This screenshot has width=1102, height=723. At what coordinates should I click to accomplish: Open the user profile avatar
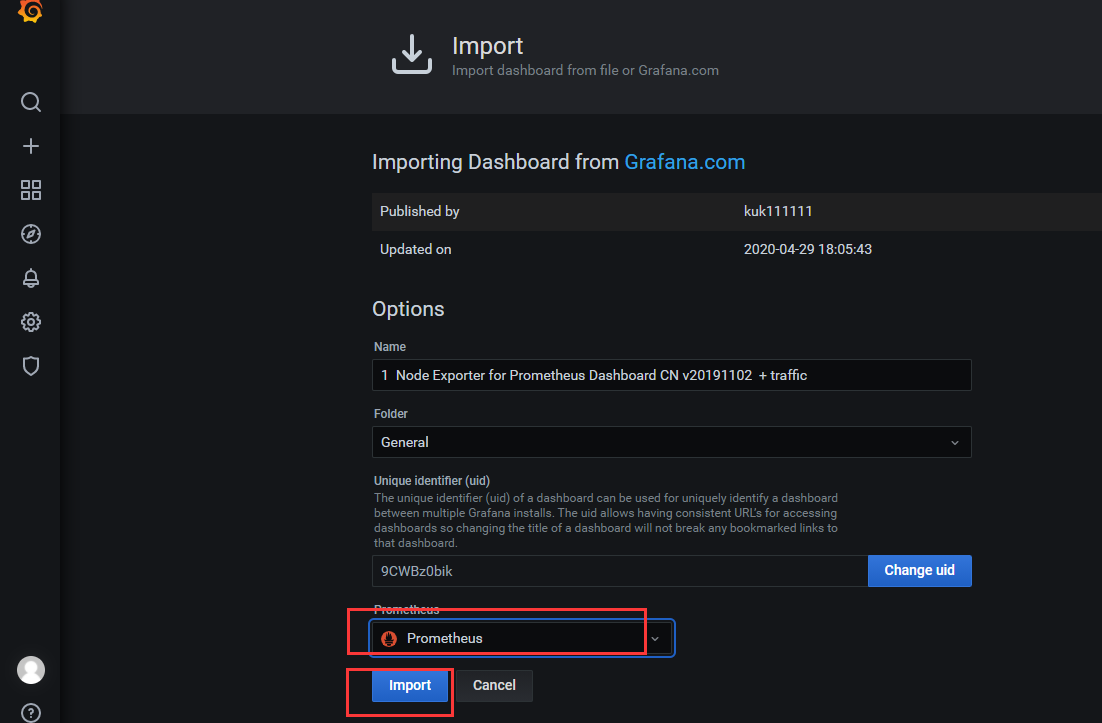tap(30, 670)
